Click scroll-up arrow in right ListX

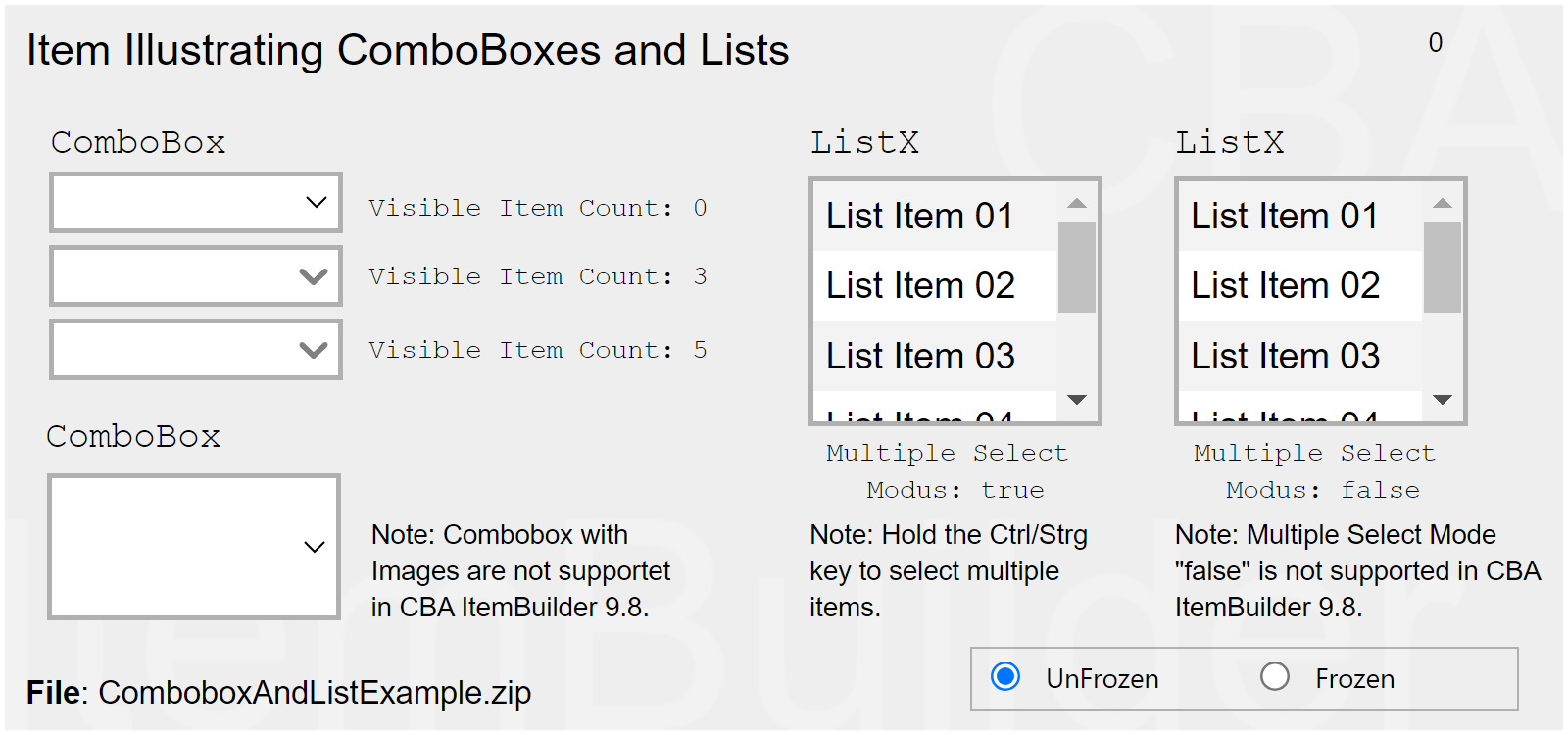point(1442,204)
